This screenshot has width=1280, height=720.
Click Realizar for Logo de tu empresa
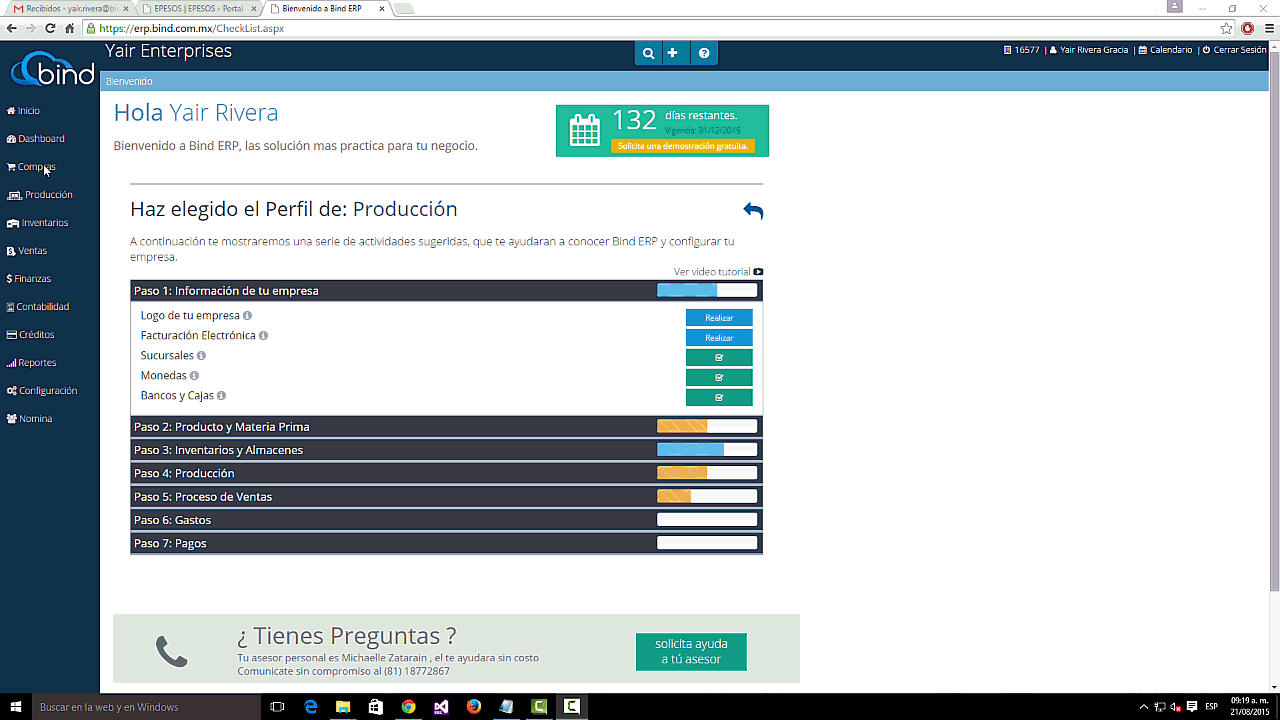click(x=719, y=318)
